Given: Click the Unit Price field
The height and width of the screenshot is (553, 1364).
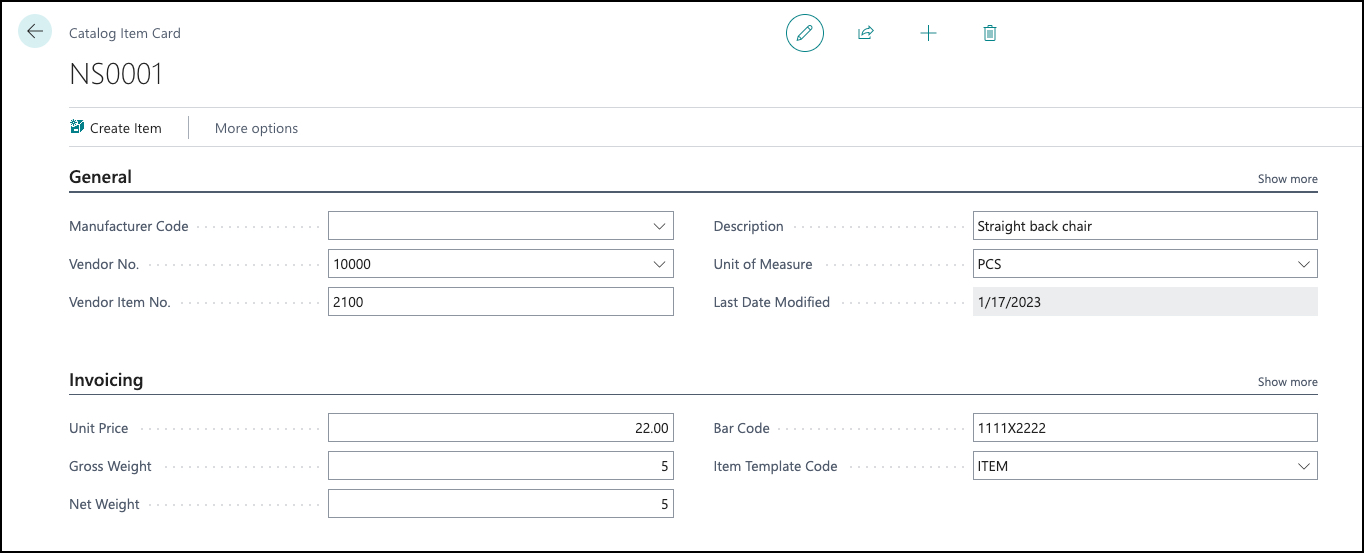Looking at the screenshot, I should pyautogui.click(x=501, y=428).
